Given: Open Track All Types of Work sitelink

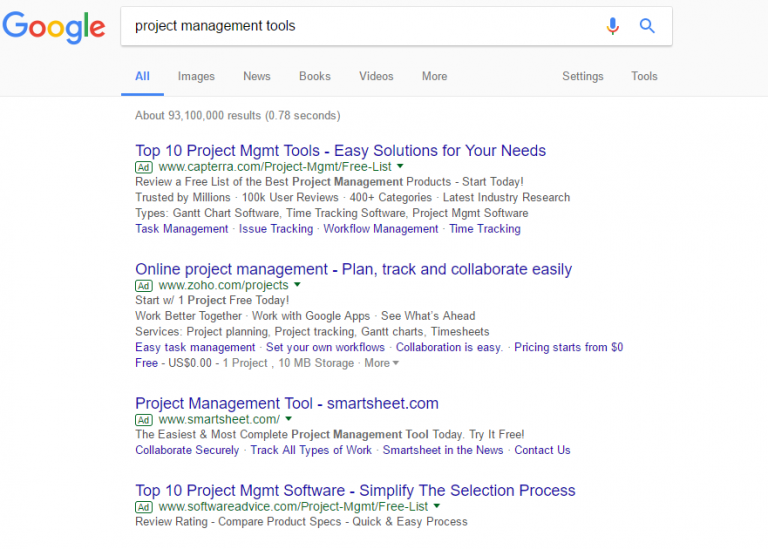Looking at the screenshot, I should (311, 450).
